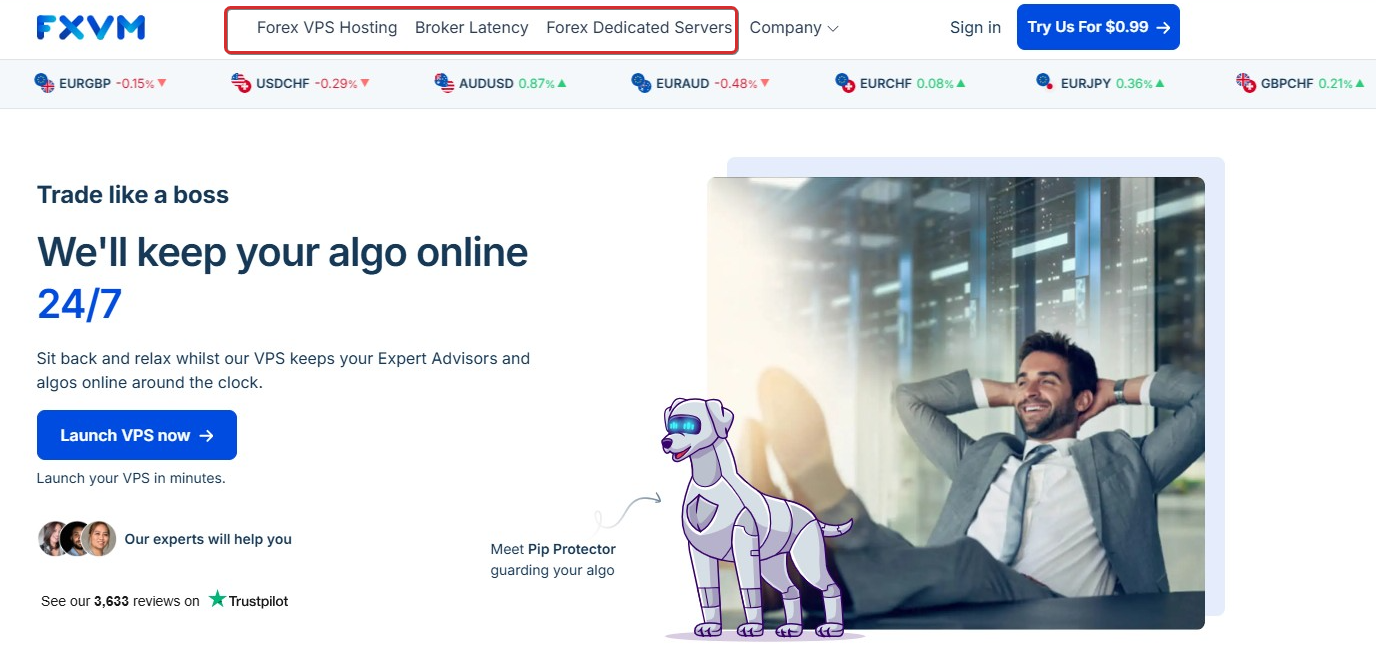The height and width of the screenshot is (670, 1376).
Task: Select the EURCHF flag icon
Action: (845, 83)
